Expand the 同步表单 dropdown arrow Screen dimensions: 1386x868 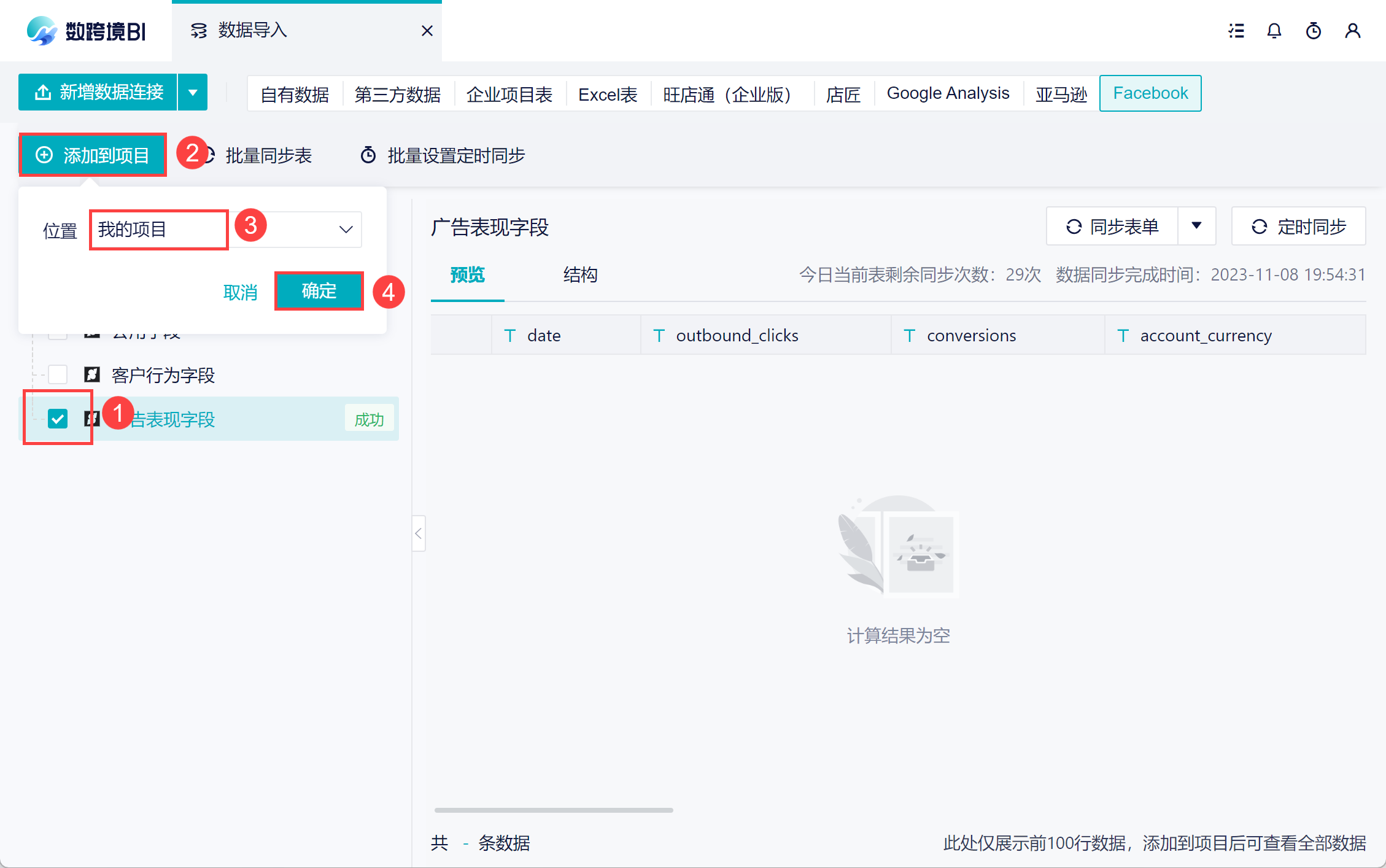pyautogui.click(x=1196, y=227)
